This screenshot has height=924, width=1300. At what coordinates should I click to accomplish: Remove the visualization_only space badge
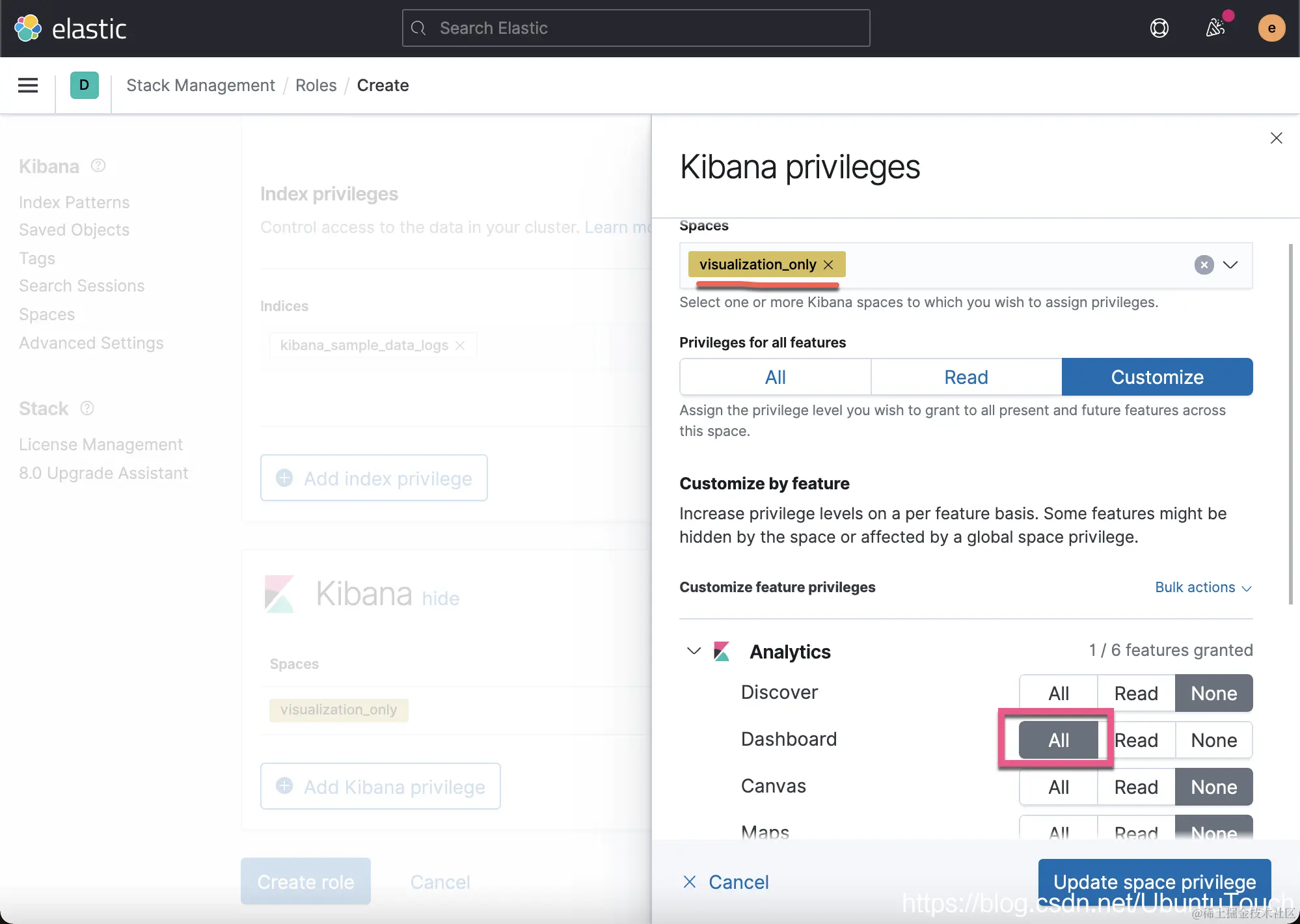828,265
